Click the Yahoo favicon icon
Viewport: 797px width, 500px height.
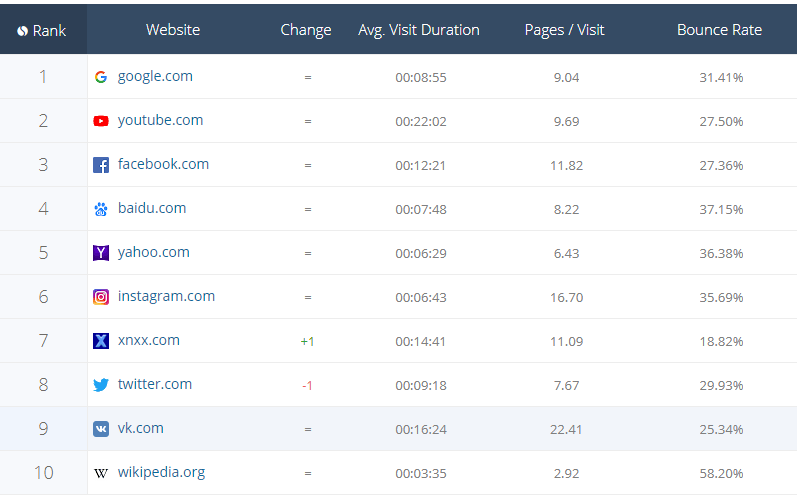[x=101, y=253]
